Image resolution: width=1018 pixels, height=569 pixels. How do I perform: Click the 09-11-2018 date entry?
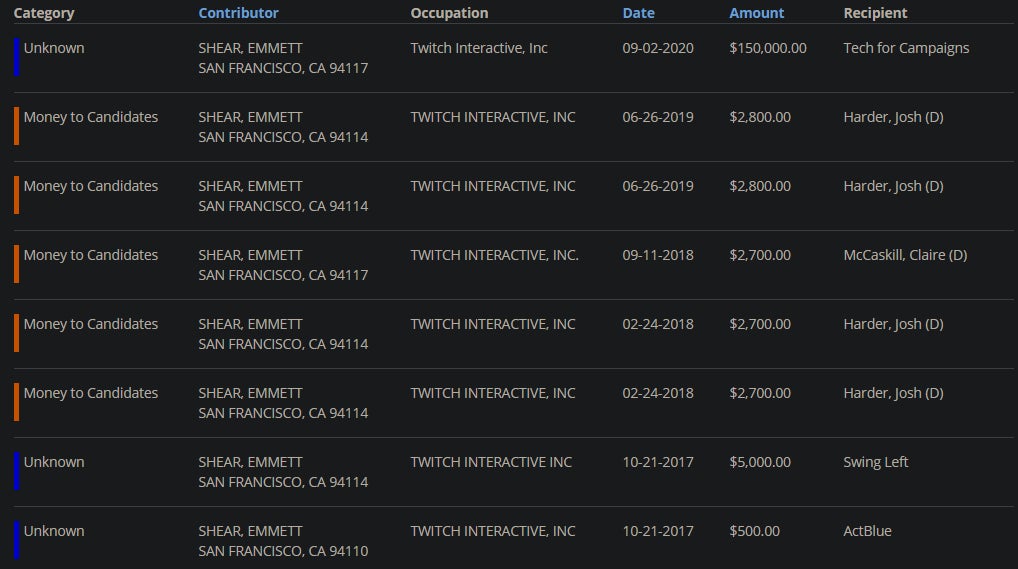[657, 255]
